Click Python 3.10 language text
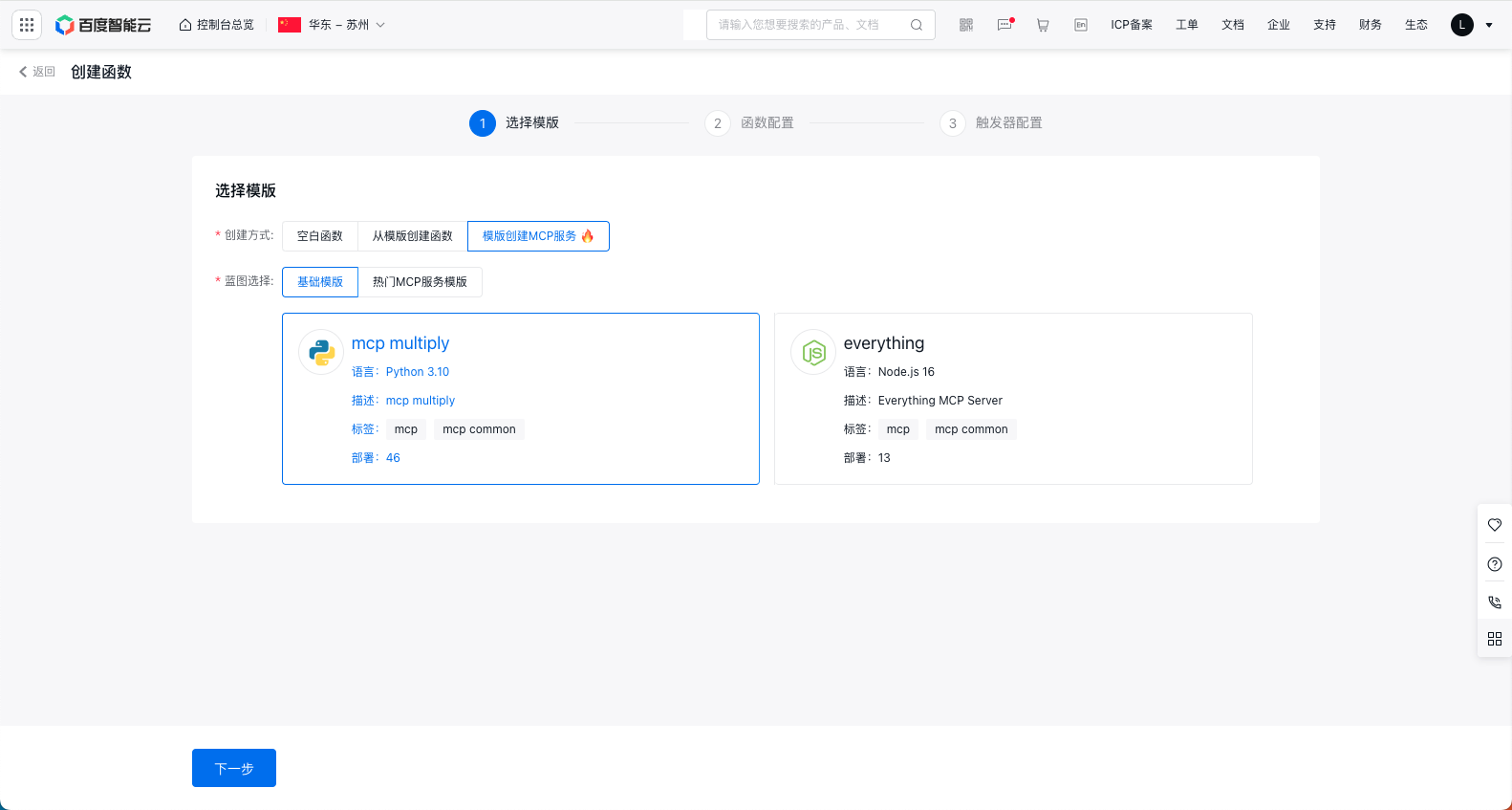Viewport: 1512px width, 810px height. pos(418,372)
